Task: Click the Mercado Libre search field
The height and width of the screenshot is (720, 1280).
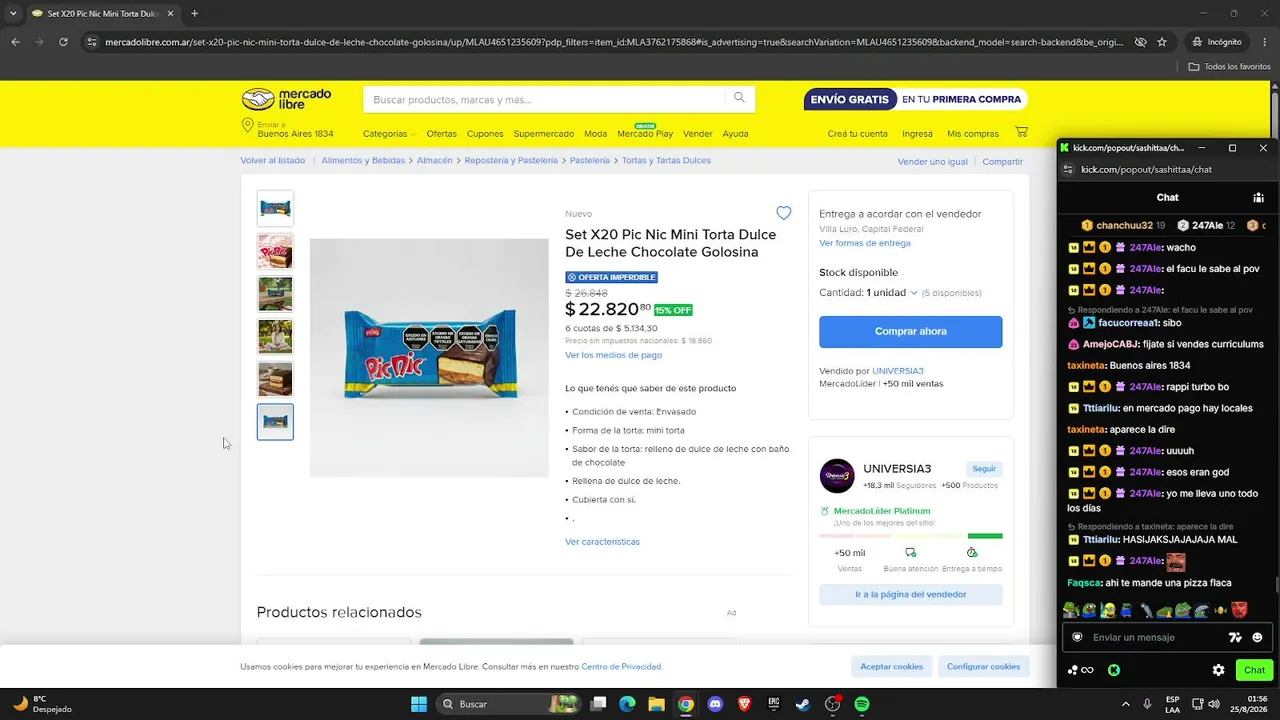Action: [x=545, y=99]
